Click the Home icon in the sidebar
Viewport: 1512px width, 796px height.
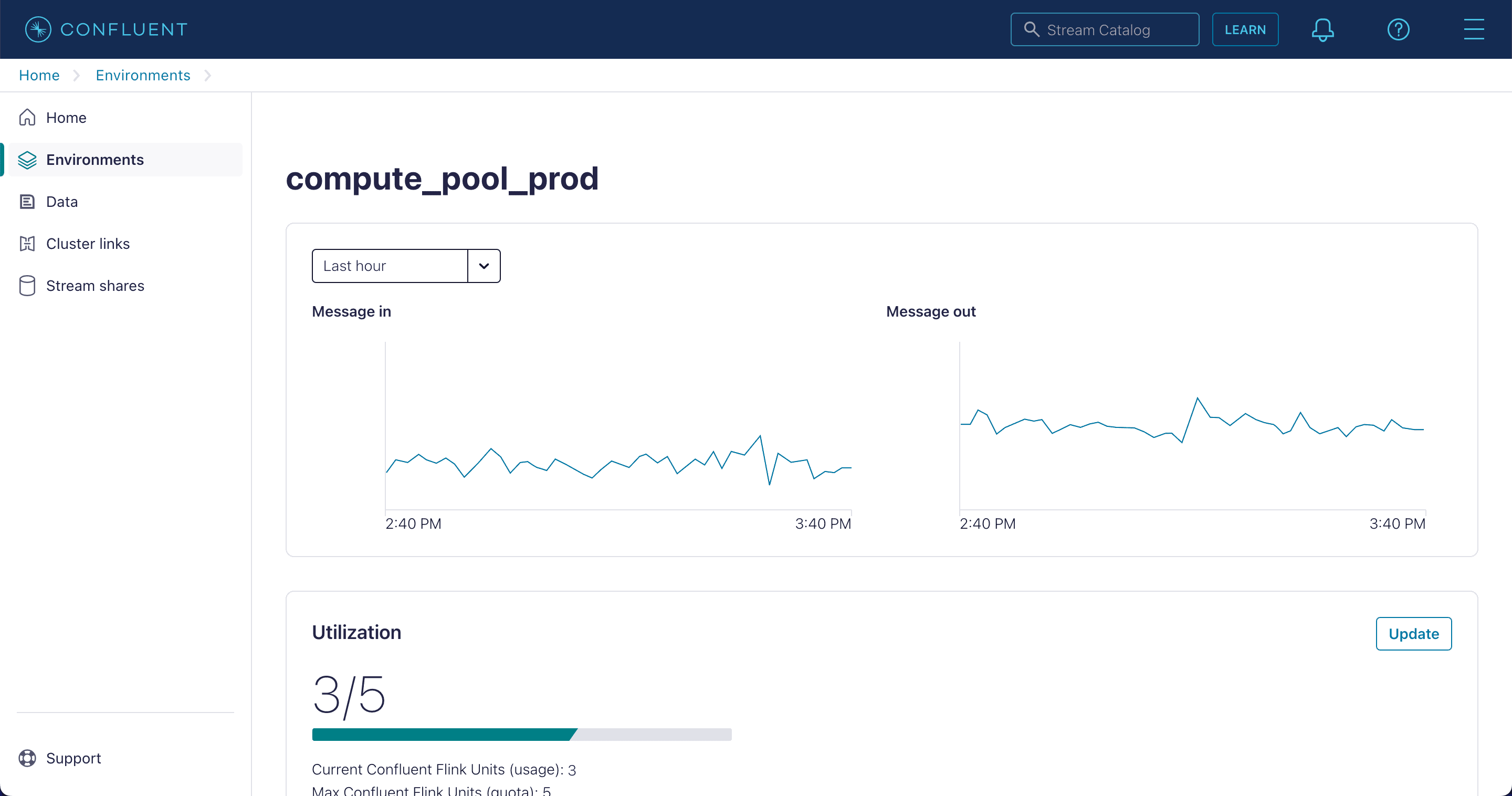pos(28,118)
